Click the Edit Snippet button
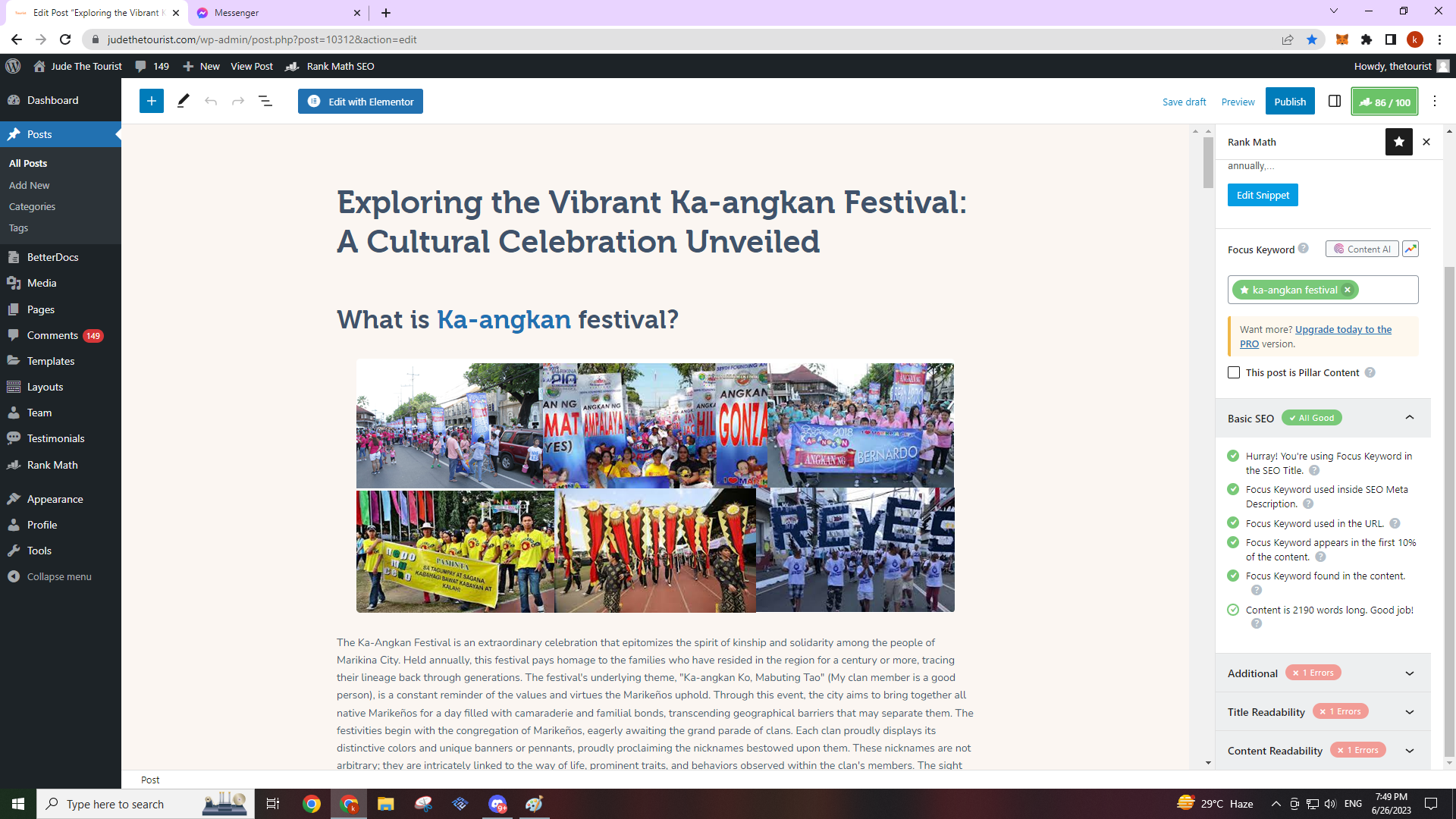Image resolution: width=1456 pixels, height=819 pixels. [x=1263, y=195]
